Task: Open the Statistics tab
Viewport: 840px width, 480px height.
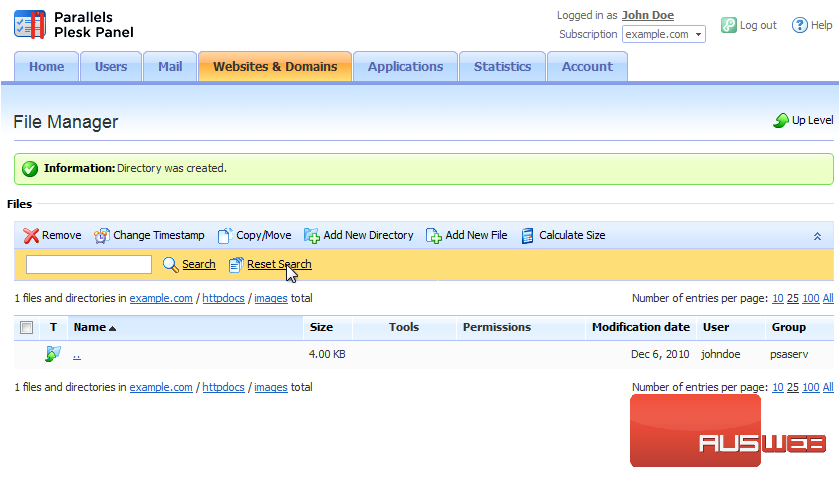Action: [x=502, y=67]
